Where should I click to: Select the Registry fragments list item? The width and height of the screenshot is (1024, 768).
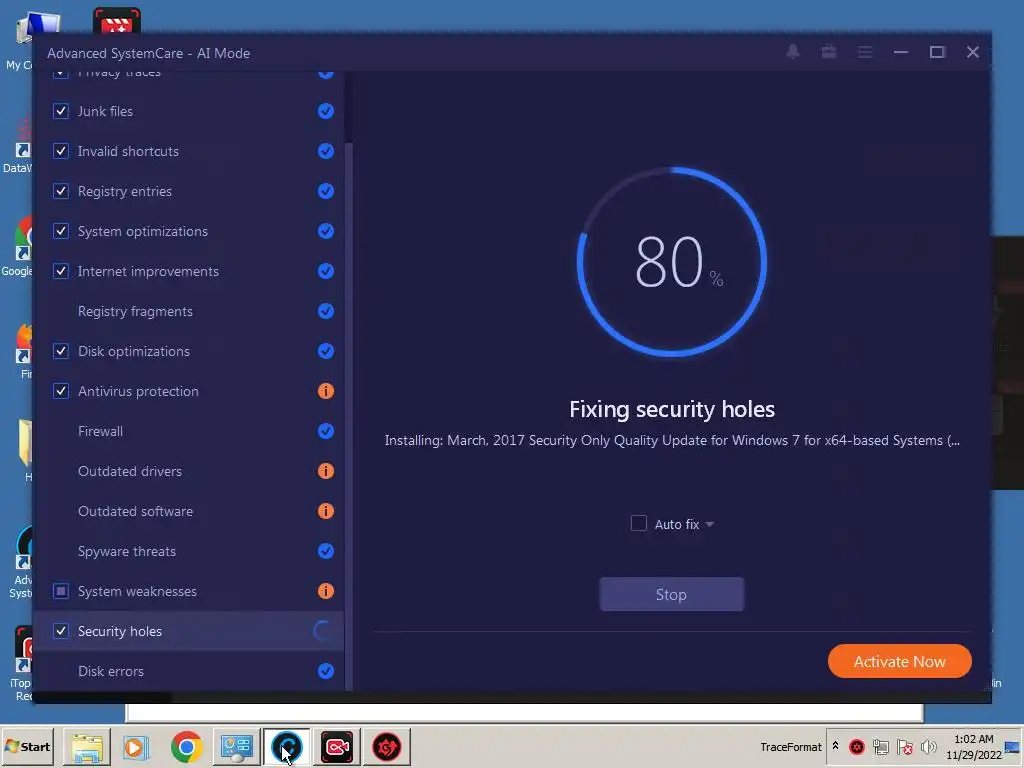[x=189, y=311]
